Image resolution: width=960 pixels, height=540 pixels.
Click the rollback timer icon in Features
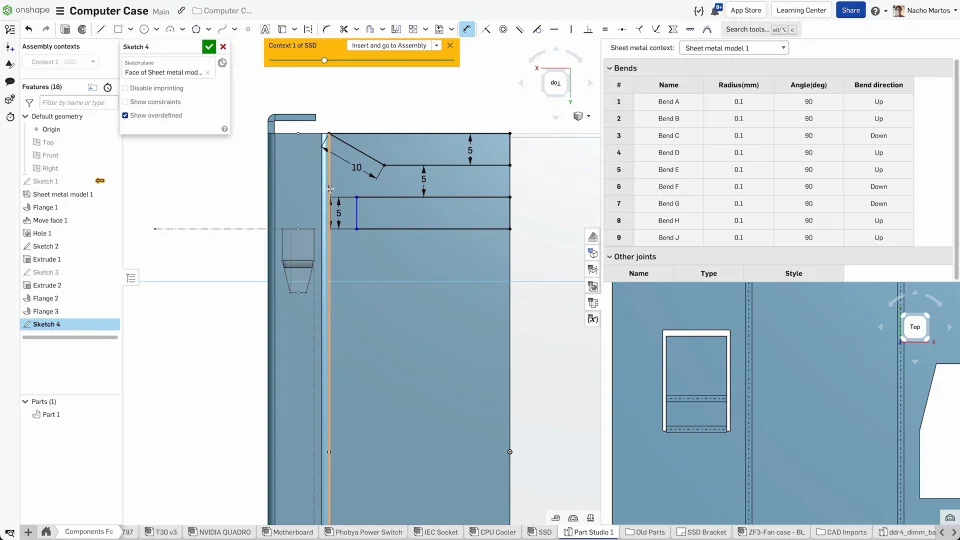[x=108, y=87]
